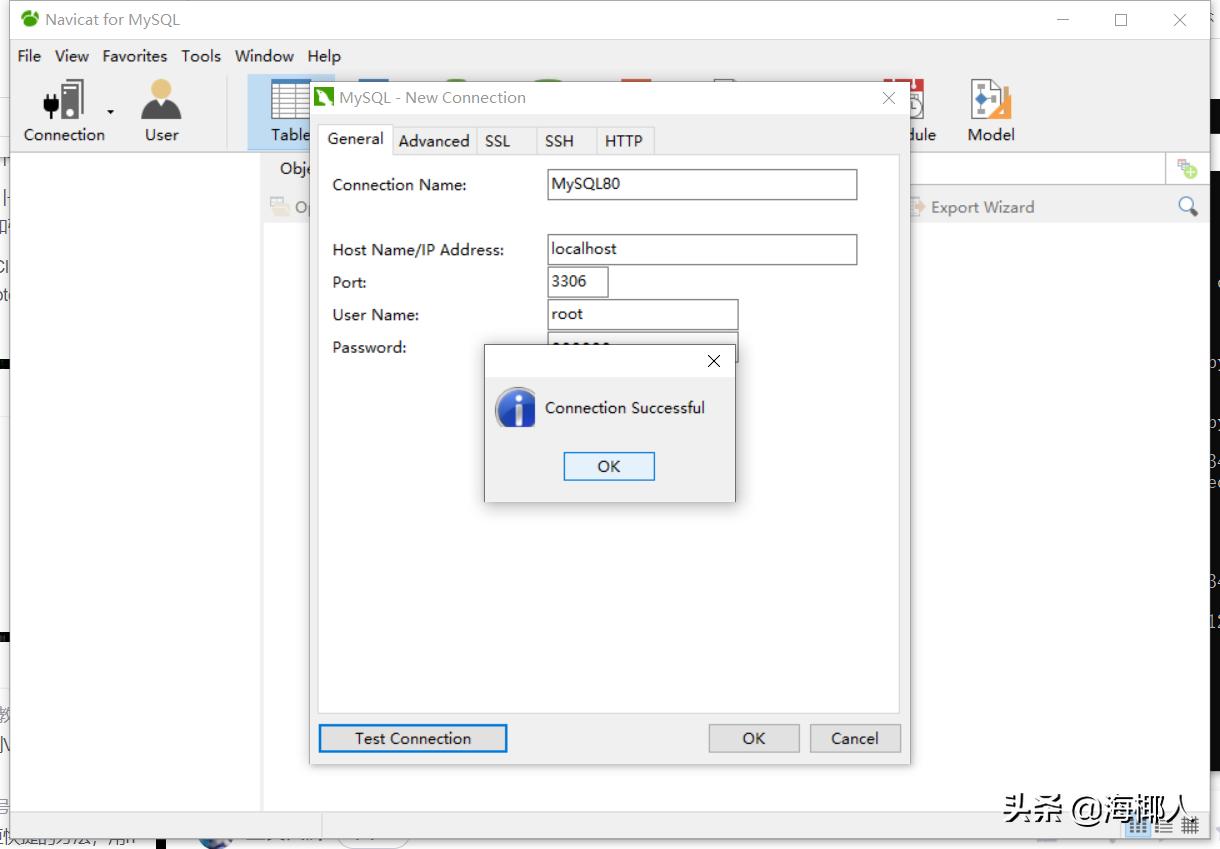This screenshot has width=1220, height=849.
Task: Open the User management icon
Action: tap(161, 102)
